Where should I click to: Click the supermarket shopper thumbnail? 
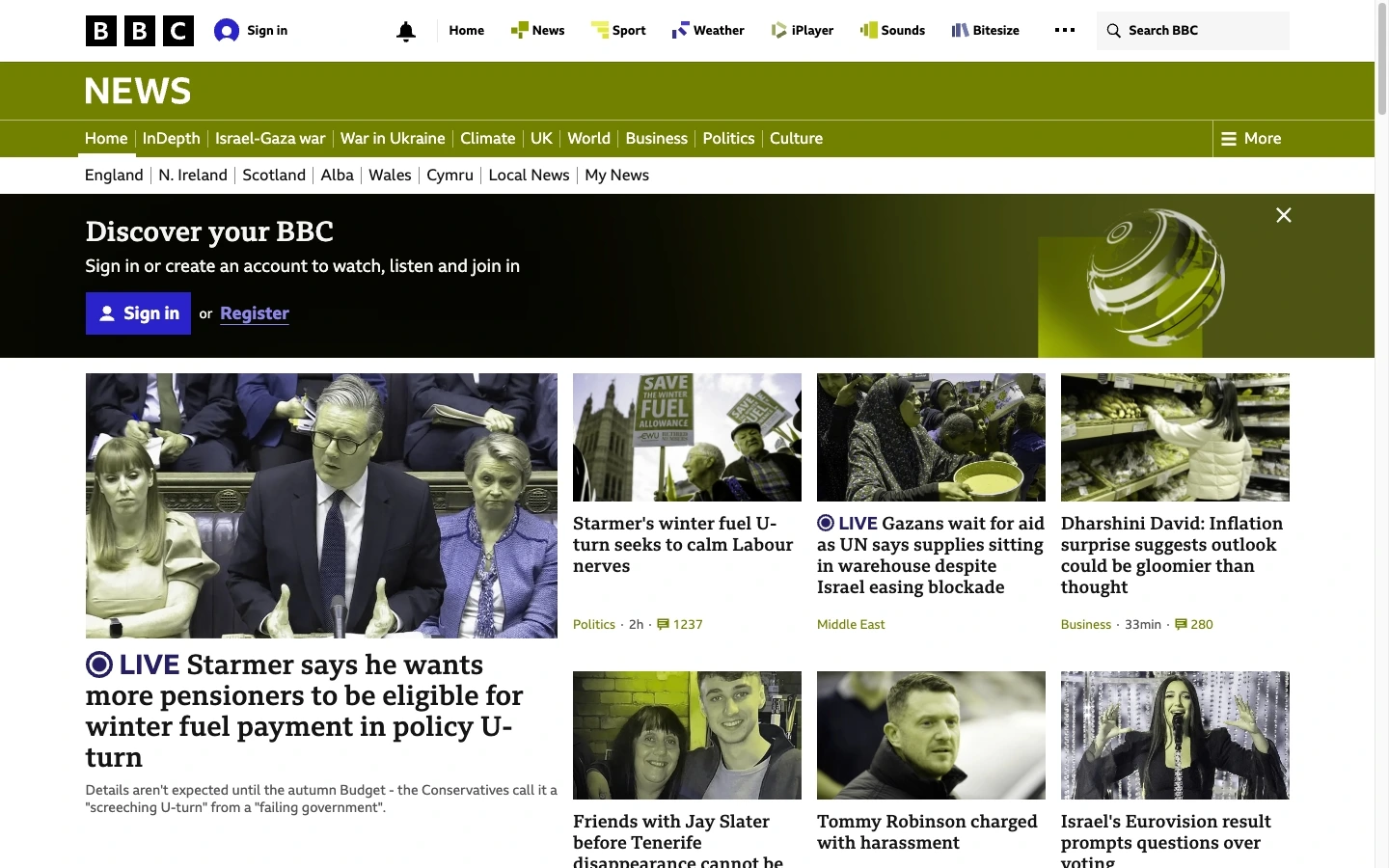(1175, 437)
